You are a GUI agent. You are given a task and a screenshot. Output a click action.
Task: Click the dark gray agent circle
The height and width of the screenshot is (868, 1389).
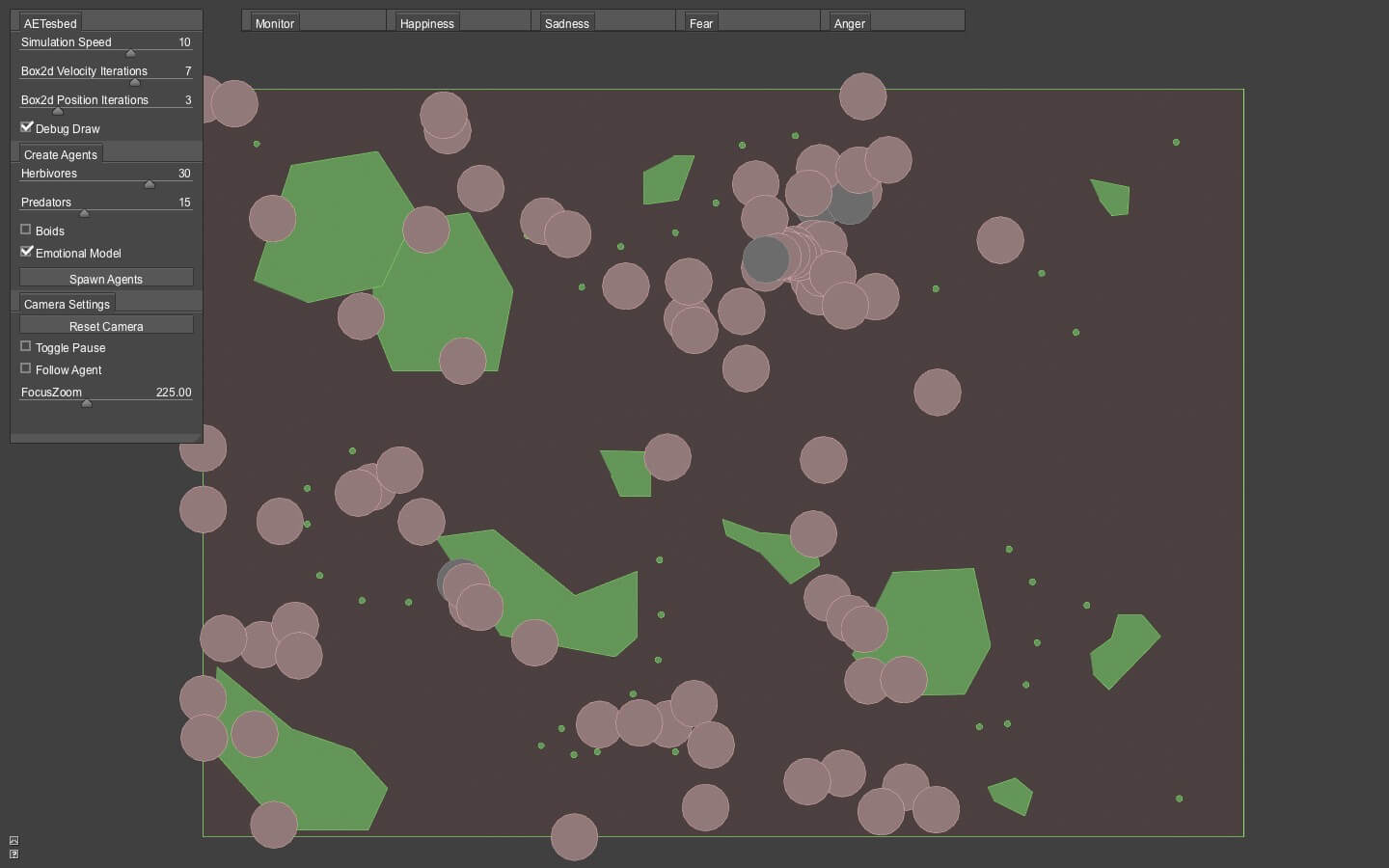click(x=766, y=259)
